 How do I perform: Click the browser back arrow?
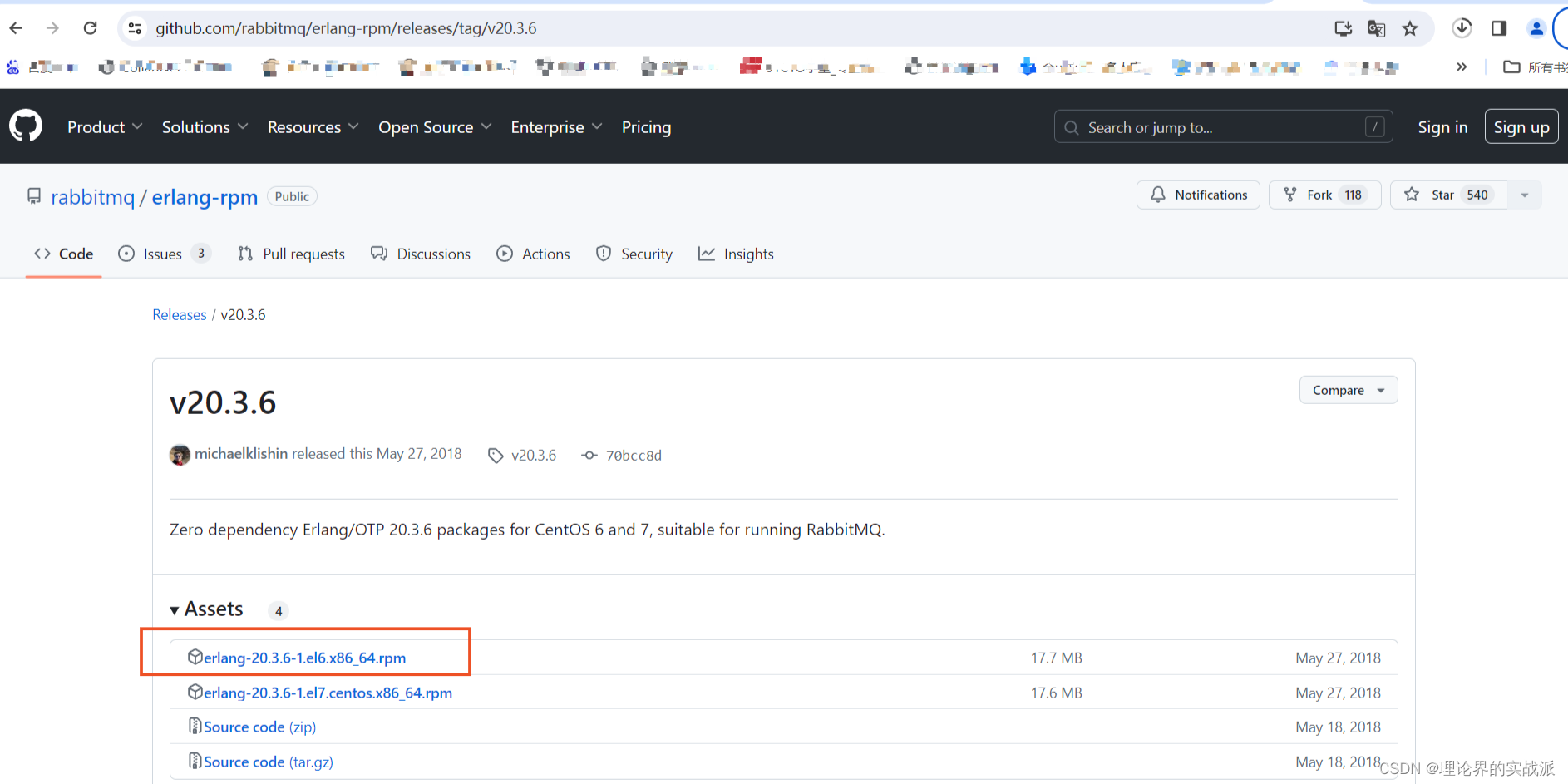tap(16, 28)
